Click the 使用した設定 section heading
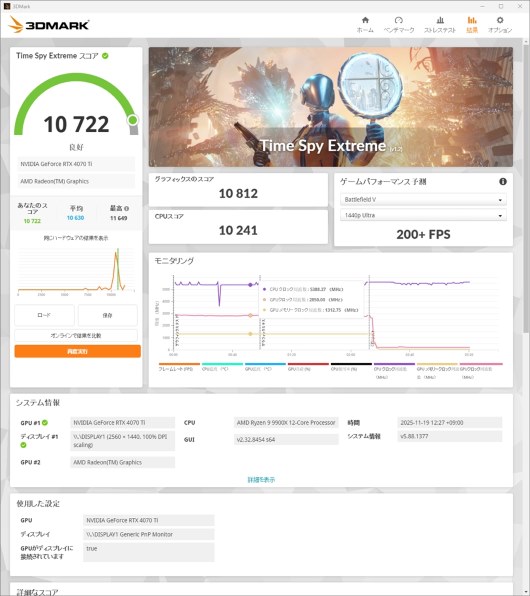 pyautogui.click(x=38, y=504)
